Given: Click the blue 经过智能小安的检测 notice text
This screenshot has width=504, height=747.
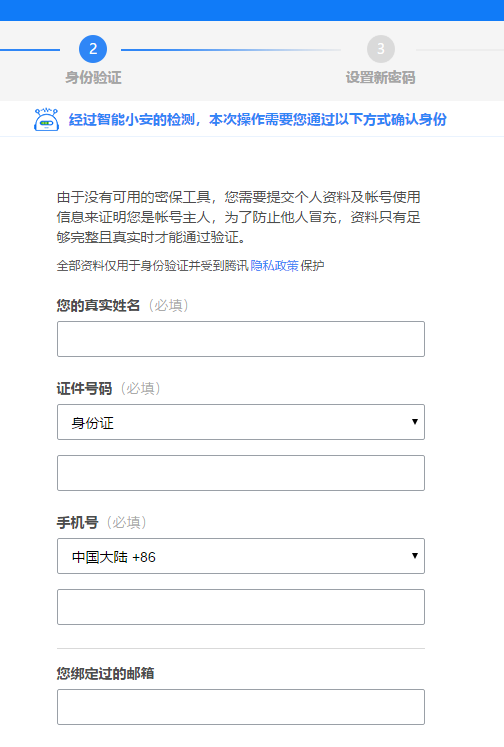Looking at the screenshot, I should (x=258, y=119).
